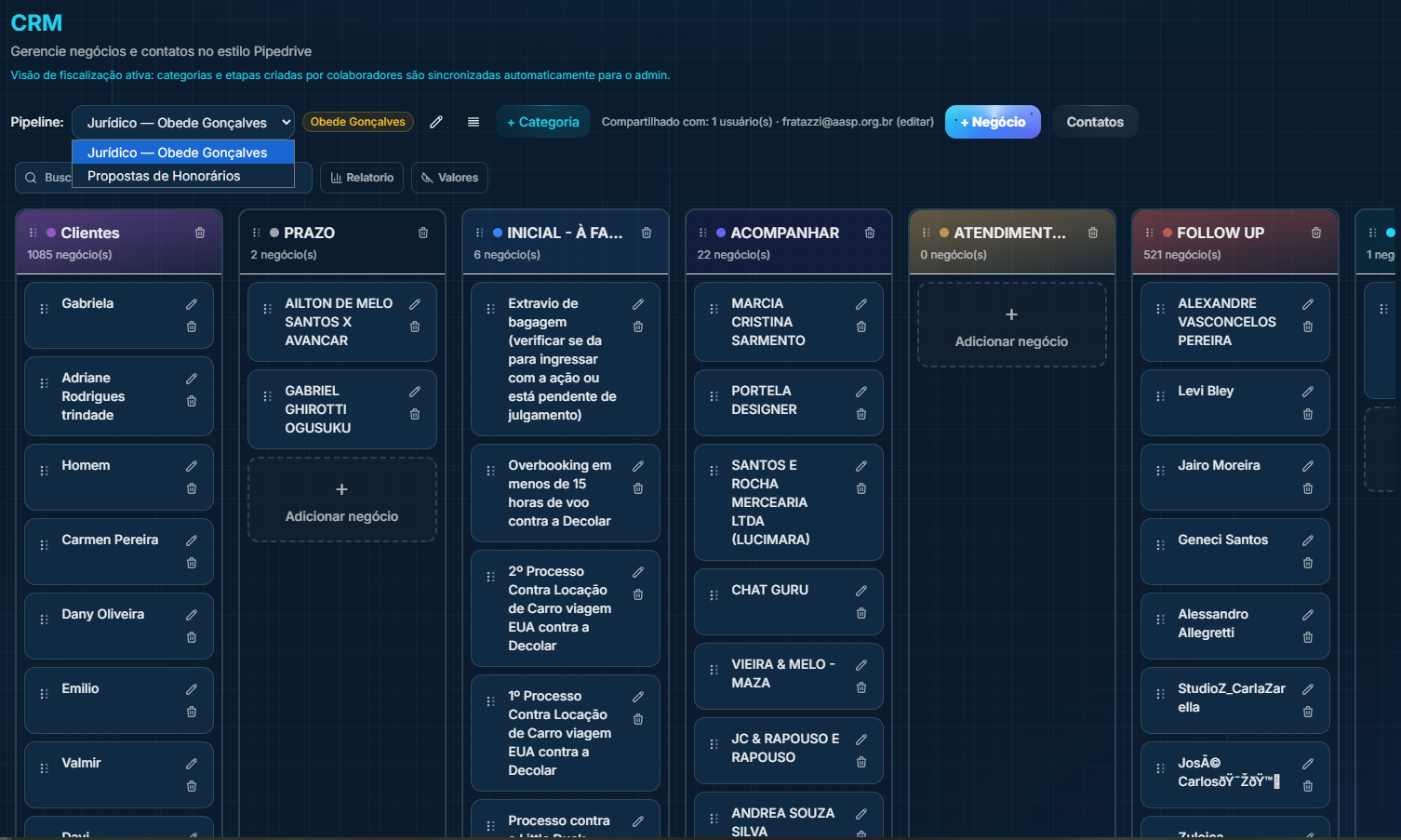Click the red dot of FOLLOW UP column
The width and height of the screenshot is (1401, 840).
pyautogui.click(x=1167, y=233)
